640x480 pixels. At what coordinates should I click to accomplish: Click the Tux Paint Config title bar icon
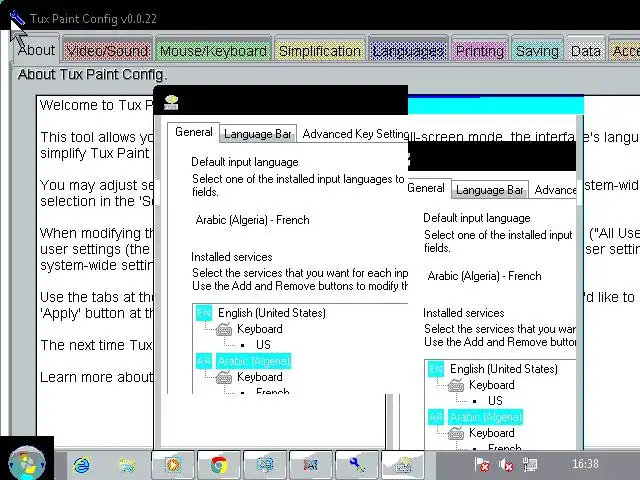click(x=17, y=18)
